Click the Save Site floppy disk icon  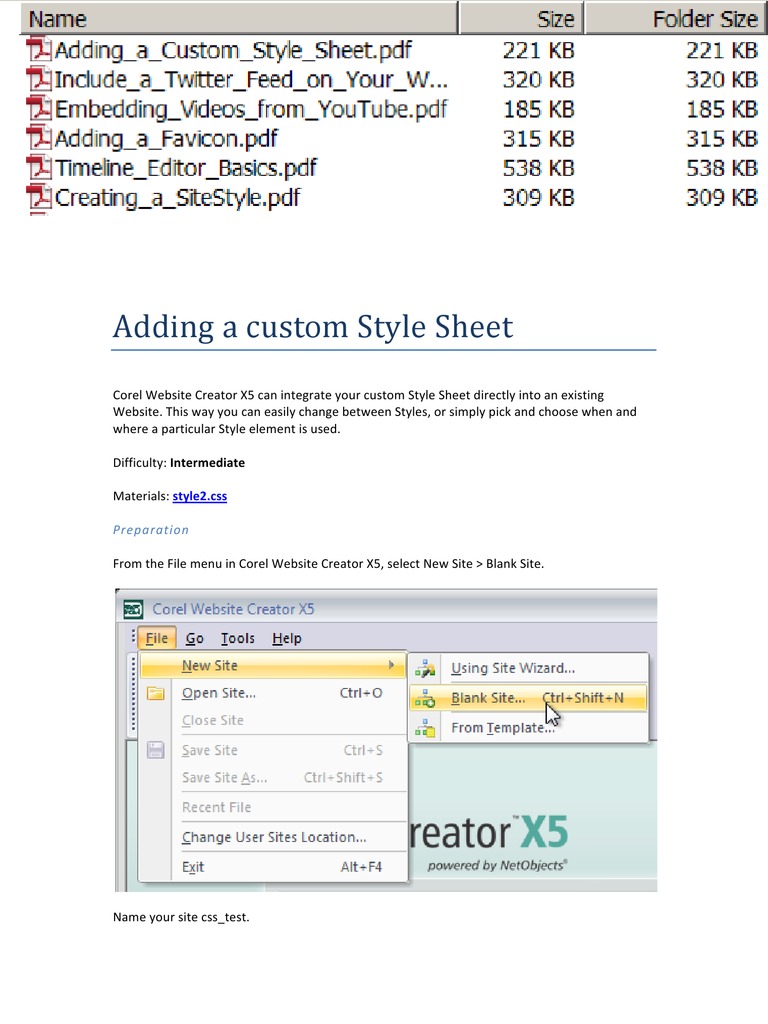coord(155,750)
